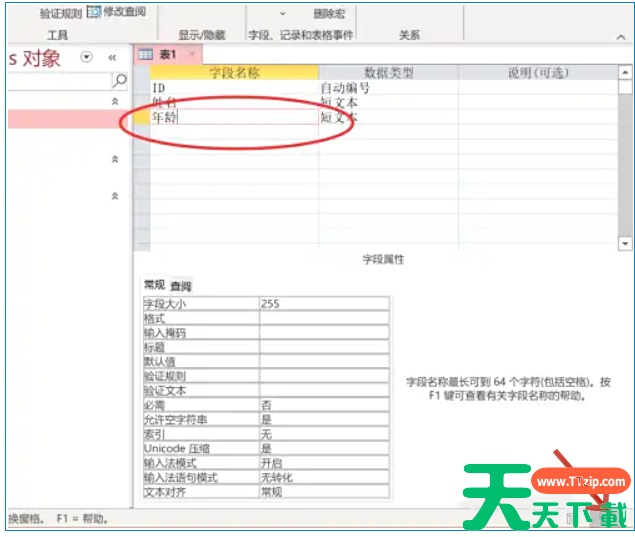Click the 说明(可选) column header
The height and width of the screenshot is (537, 635).
tap(538, 72)
